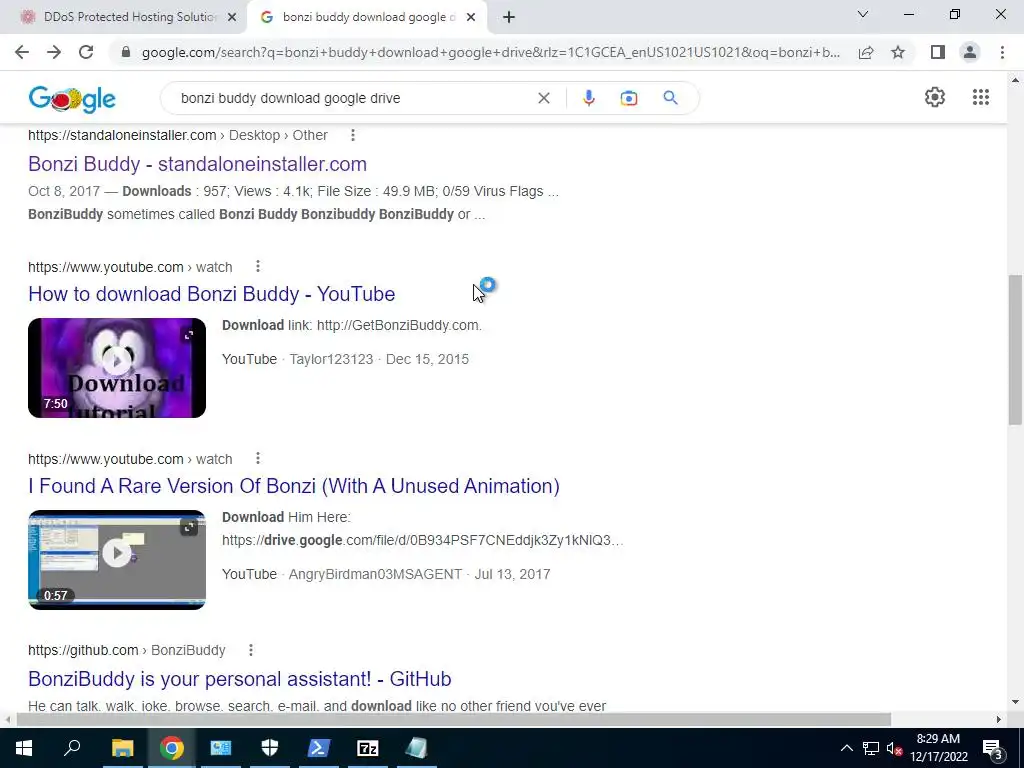Click the github.com BonziBuddy breadcrumb URL
The width and height of the screenshot is (1024, 768).
tap(127, 650)
